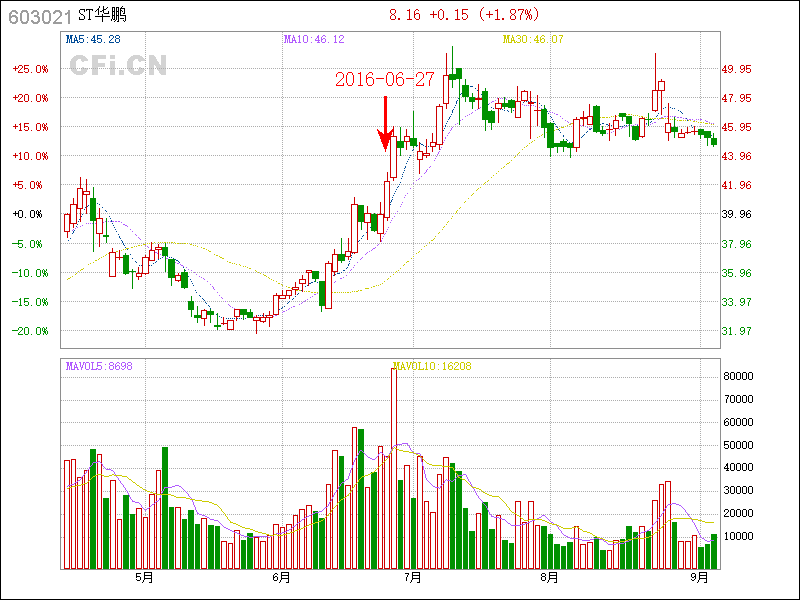Screen dimensions: 800x600
Task: Click the stock name ST华鹏
Action: point(103,15)
